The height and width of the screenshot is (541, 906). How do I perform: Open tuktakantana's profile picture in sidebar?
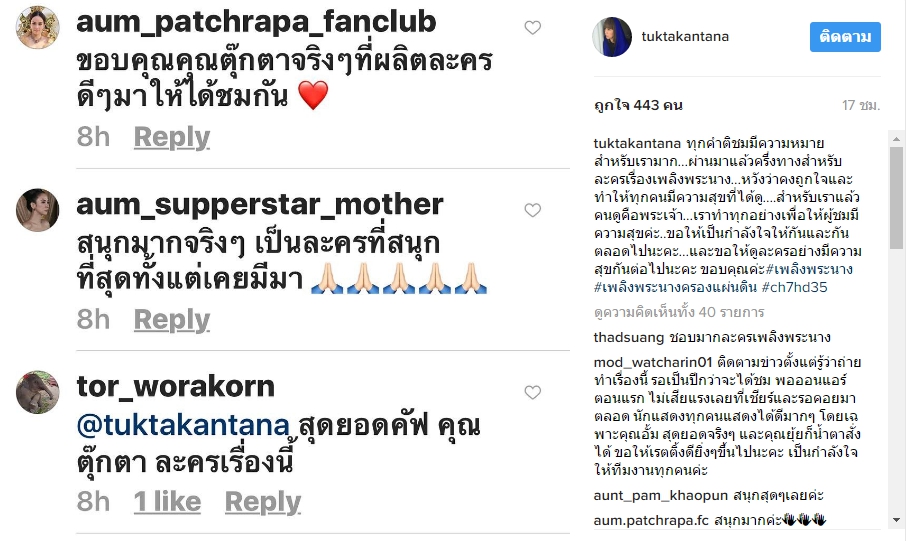pyautogui.click(x=612, y=37)
